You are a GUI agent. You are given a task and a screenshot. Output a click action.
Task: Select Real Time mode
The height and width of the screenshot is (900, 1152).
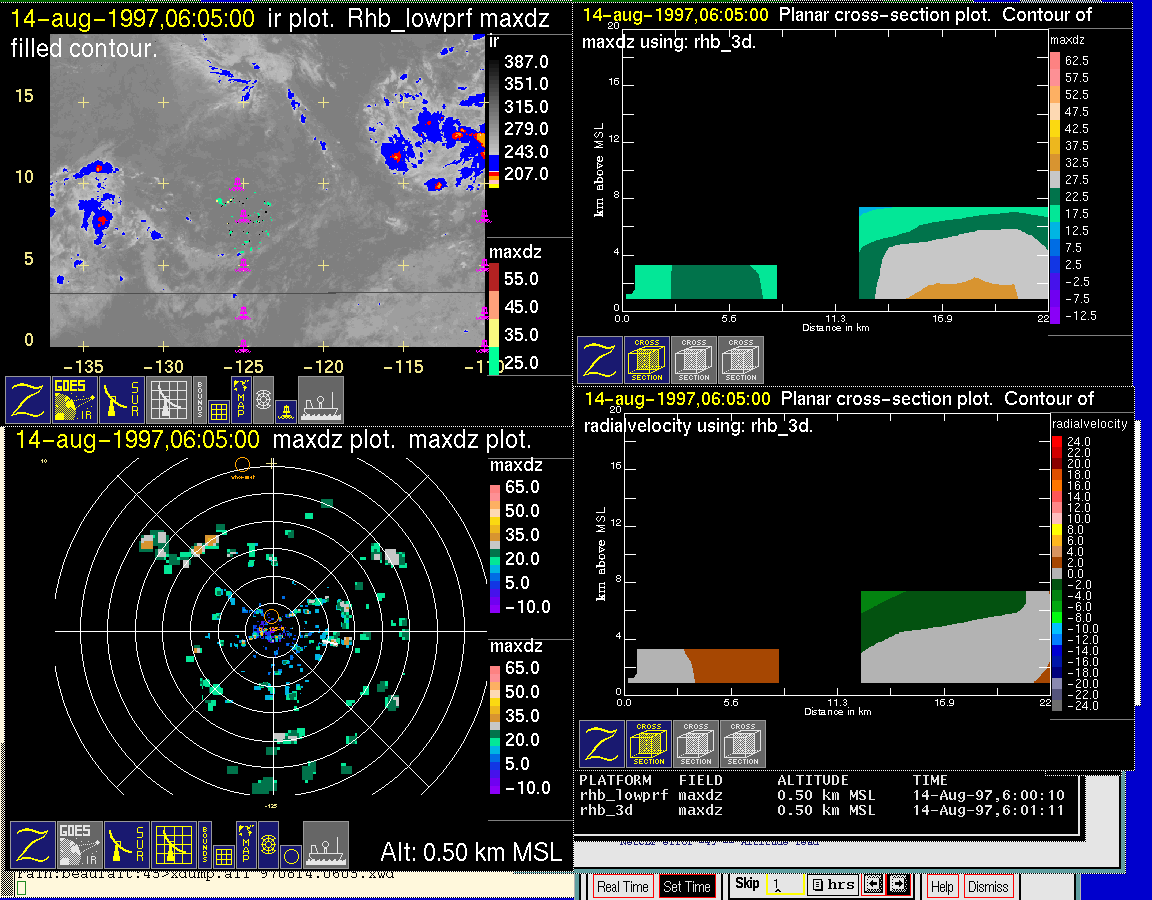622,886
